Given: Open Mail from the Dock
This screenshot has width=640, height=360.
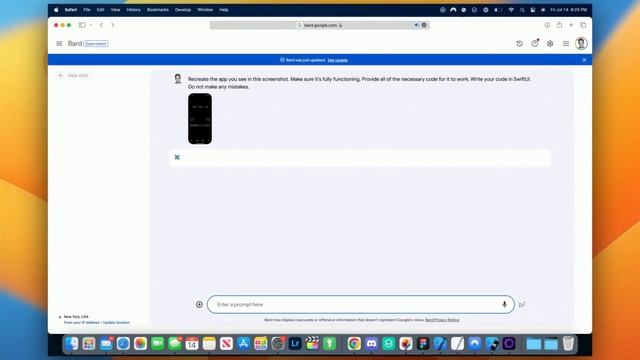Looking at the screenshot, I should [x=106, y=344].
